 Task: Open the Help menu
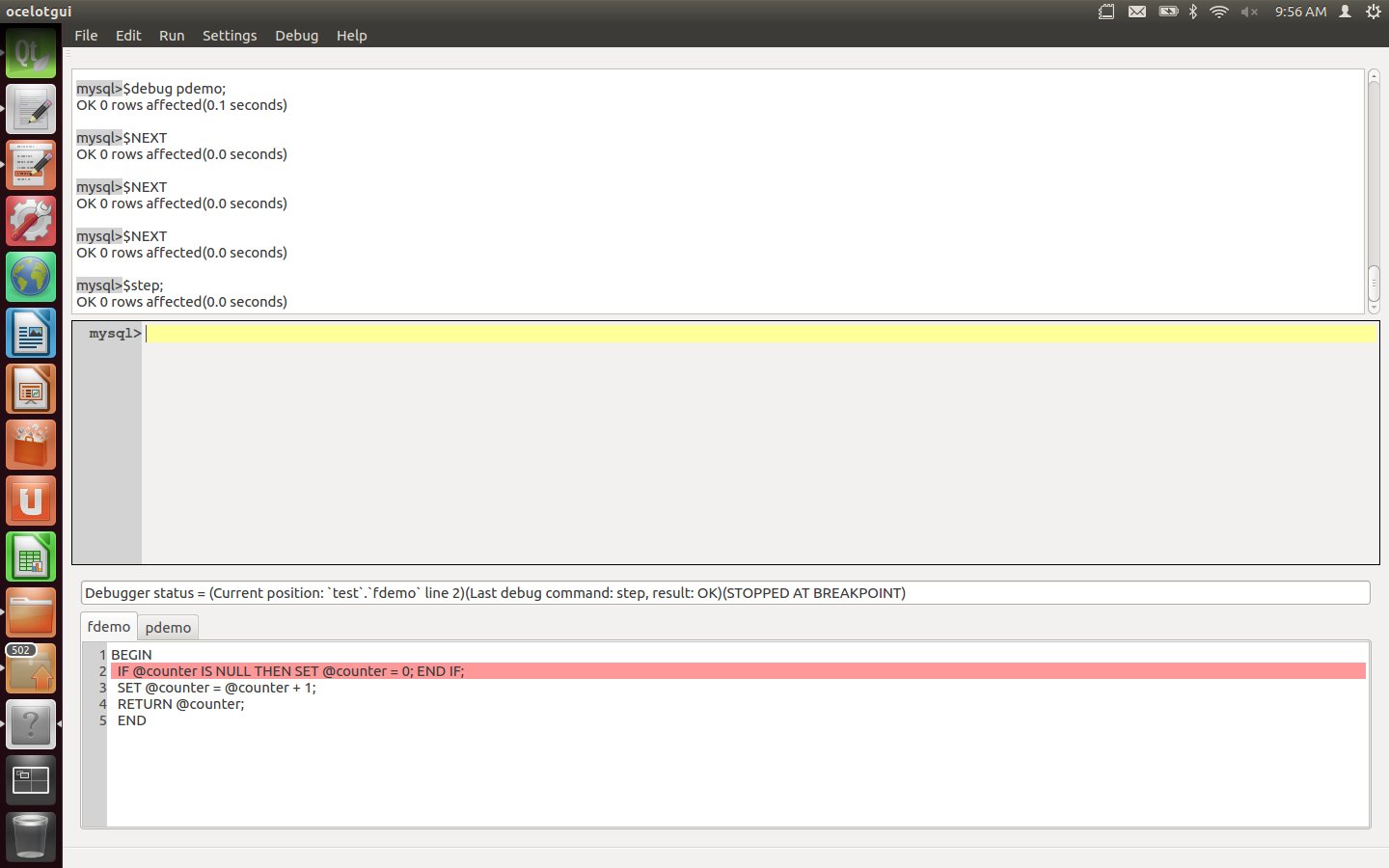pos(351,36)
